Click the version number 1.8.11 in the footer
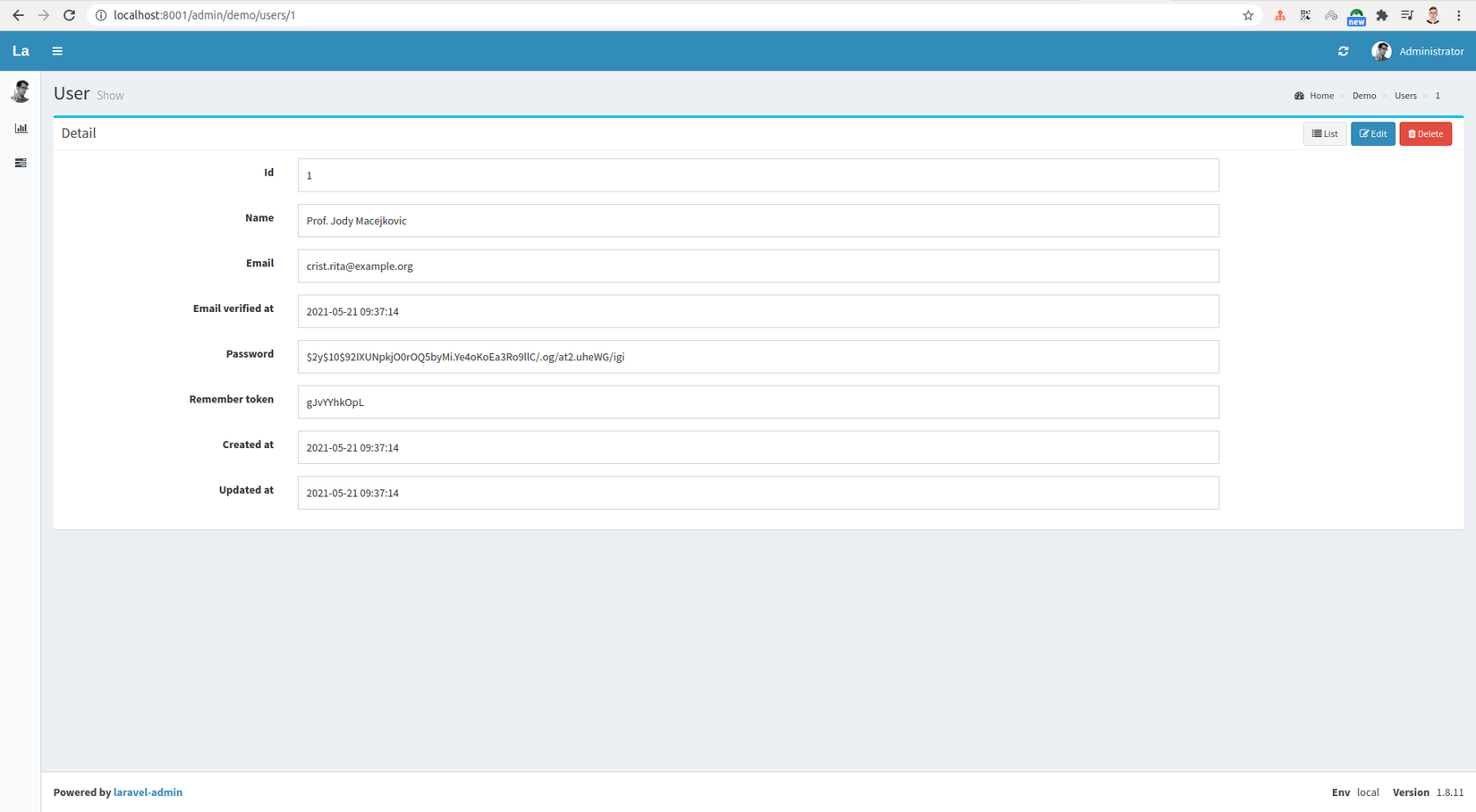Viewport: 1476px width, 812px height. coord(1450,792)
